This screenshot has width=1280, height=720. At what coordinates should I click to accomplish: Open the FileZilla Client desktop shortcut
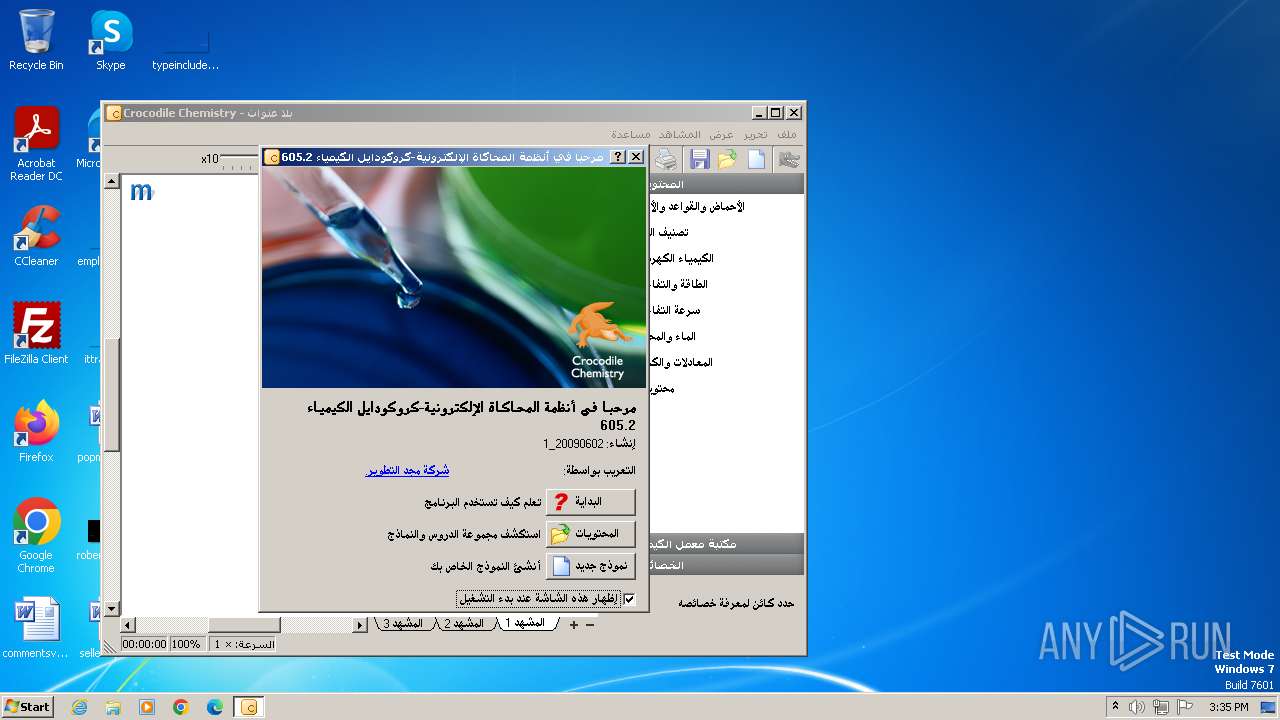[36, 334]
